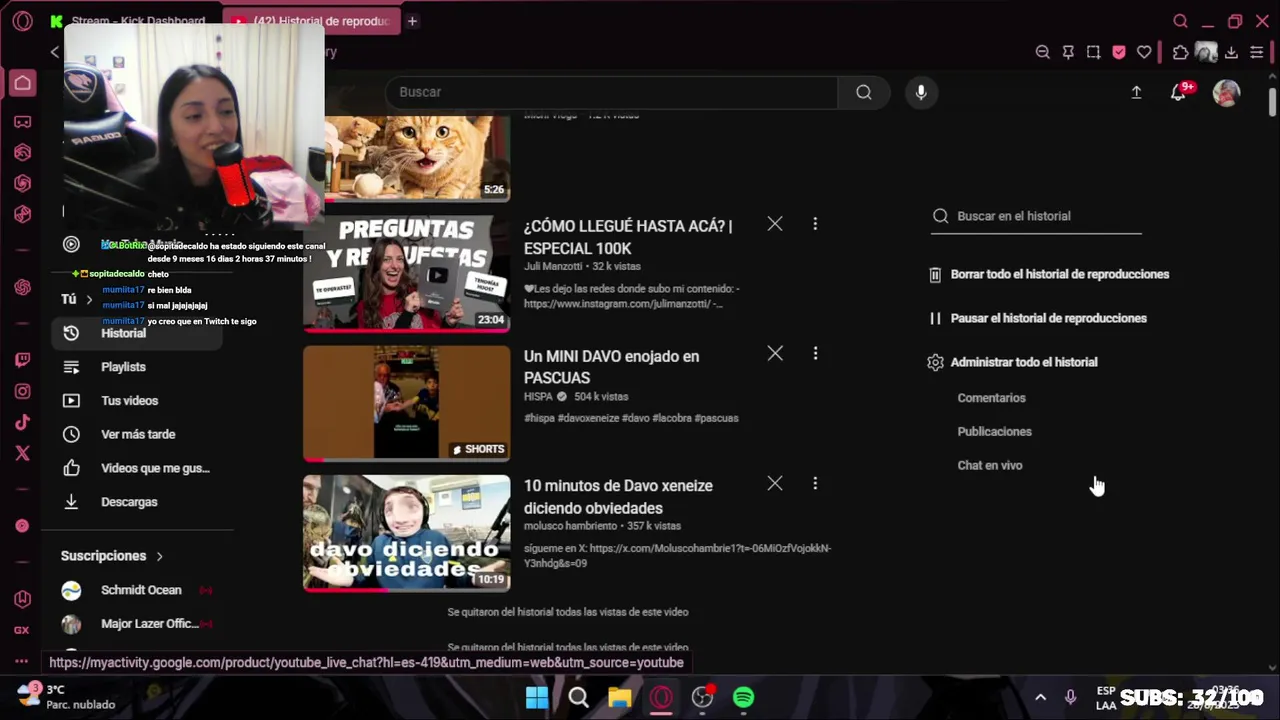1280x720 pixels.
Task: Click the Opera ad blocker shield icon
Action: (1119, 52)
